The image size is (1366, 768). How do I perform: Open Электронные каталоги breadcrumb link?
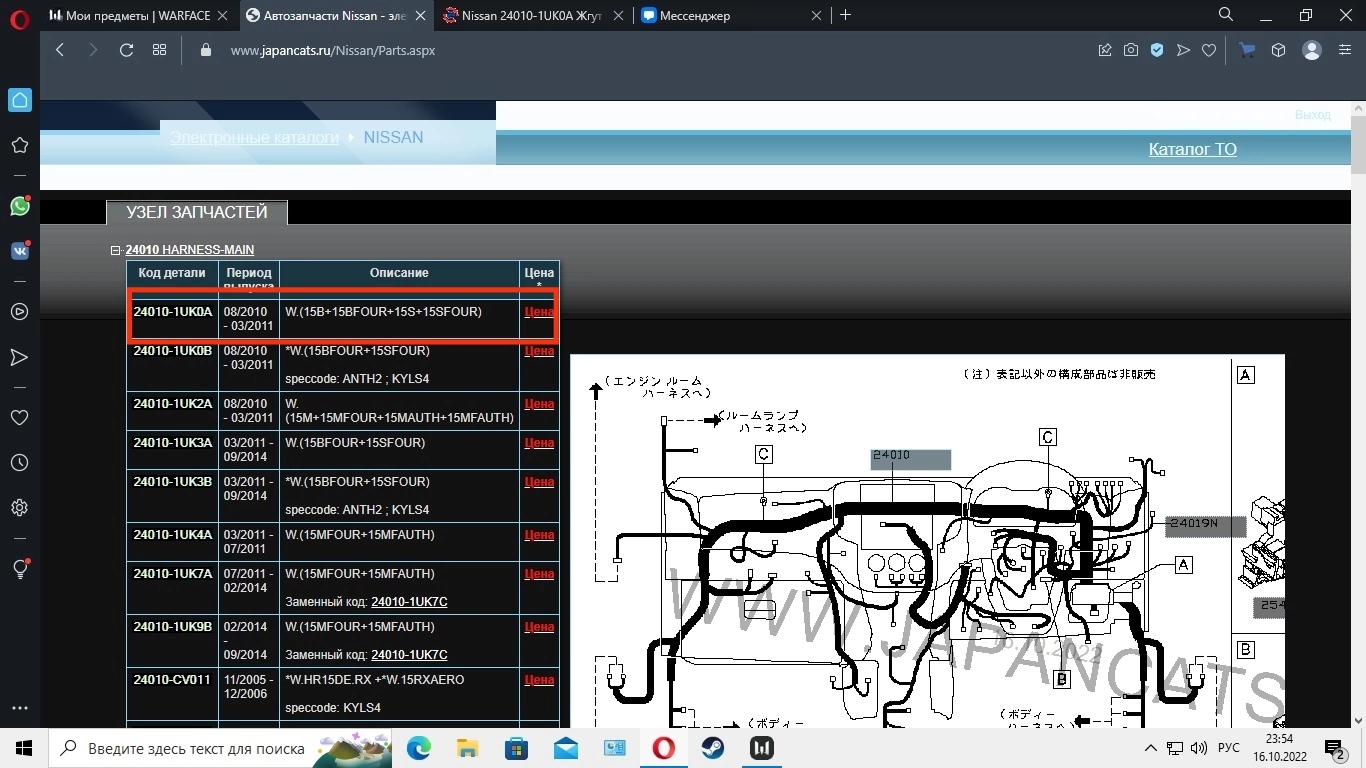coord(254,137)
